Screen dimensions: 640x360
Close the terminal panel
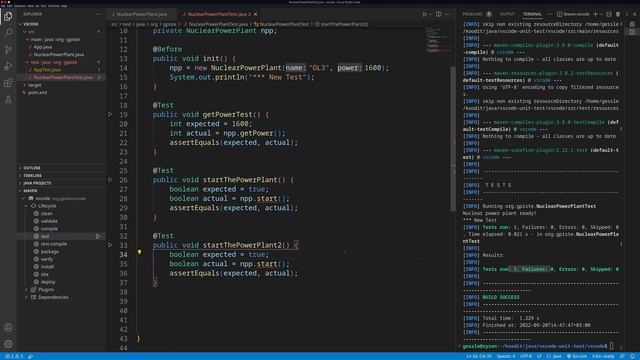pos(635,14)
